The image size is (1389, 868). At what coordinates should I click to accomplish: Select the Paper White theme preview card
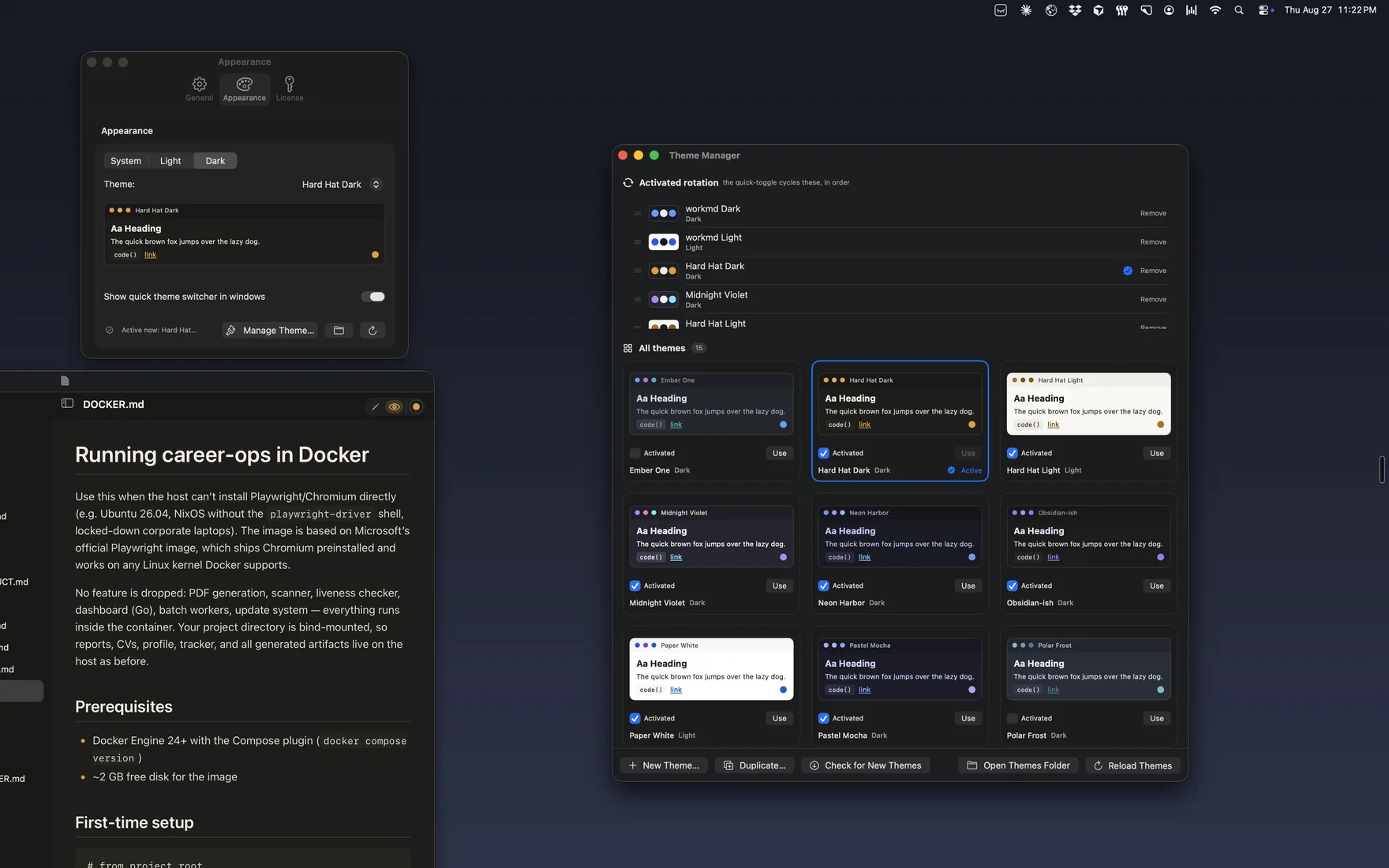pos(711,669)
